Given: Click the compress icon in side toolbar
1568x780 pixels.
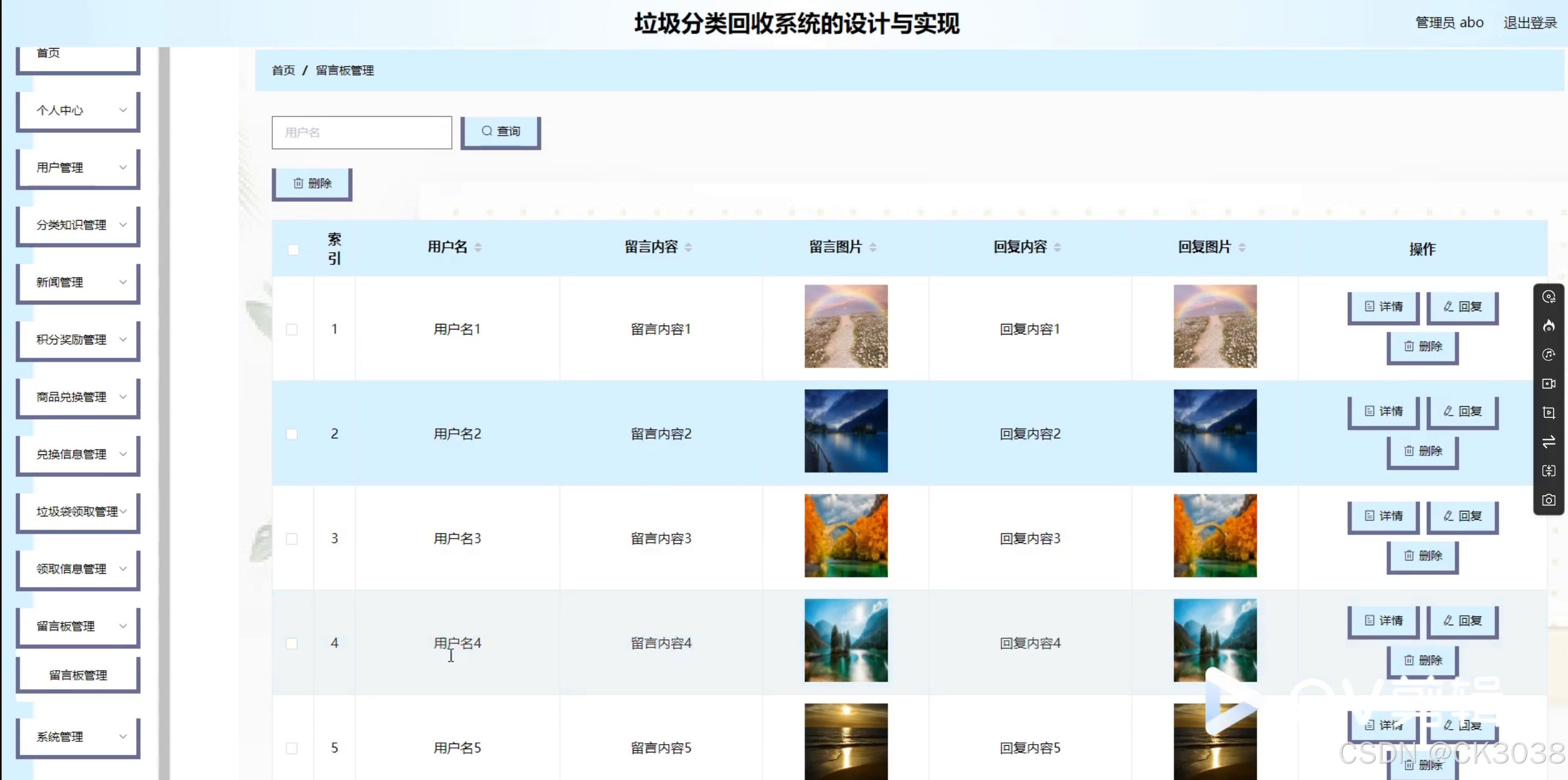Looking at the screenshot, I should coord(1549,471).
